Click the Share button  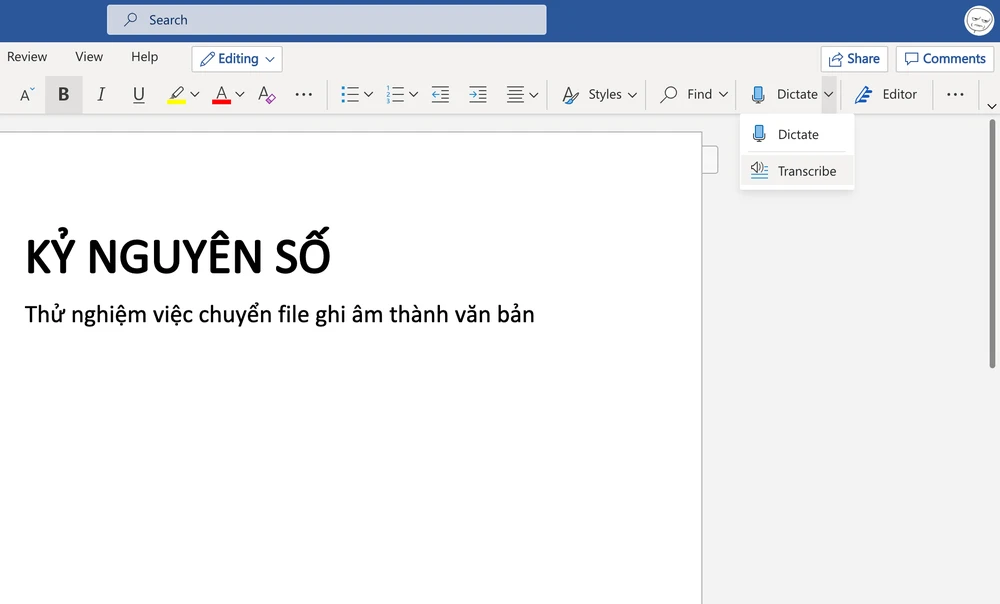coord(854,58)
